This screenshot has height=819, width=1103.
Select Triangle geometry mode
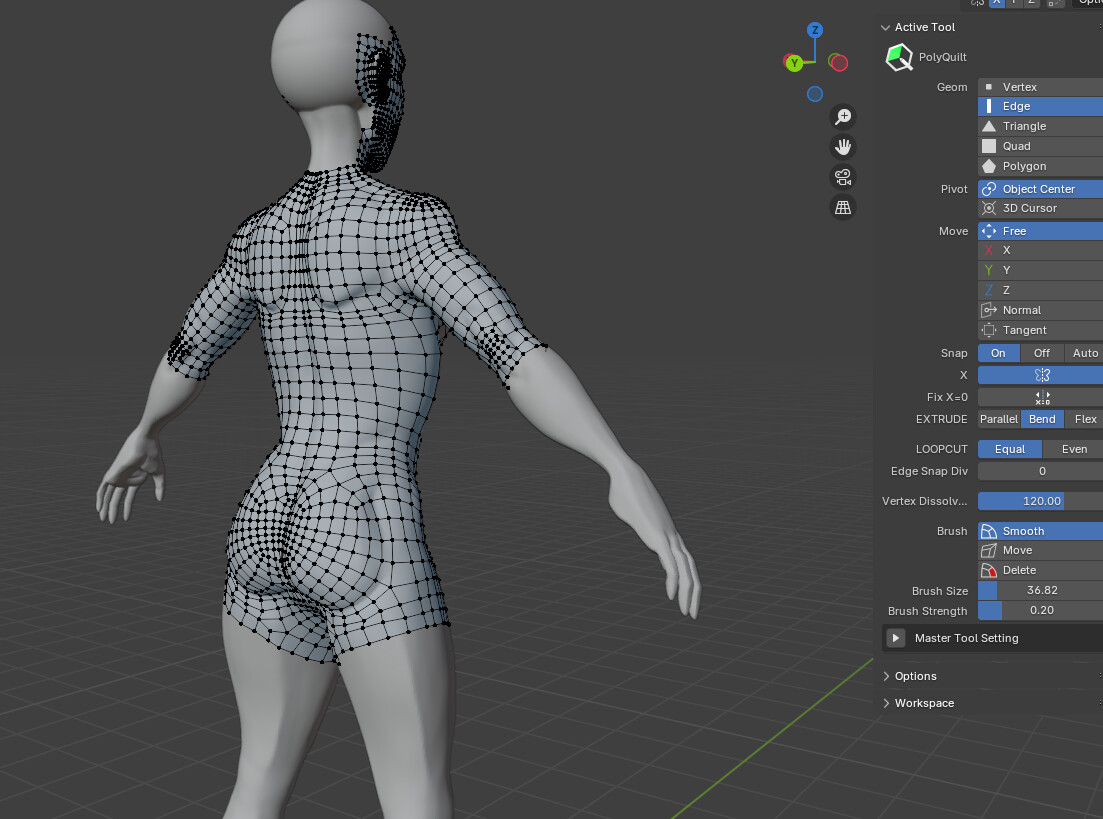point(1040,126)
